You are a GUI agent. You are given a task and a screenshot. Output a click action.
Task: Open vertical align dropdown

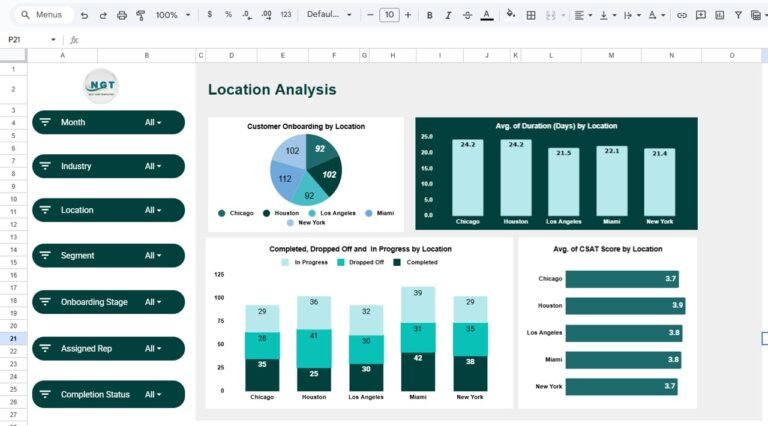click(608, 15)
